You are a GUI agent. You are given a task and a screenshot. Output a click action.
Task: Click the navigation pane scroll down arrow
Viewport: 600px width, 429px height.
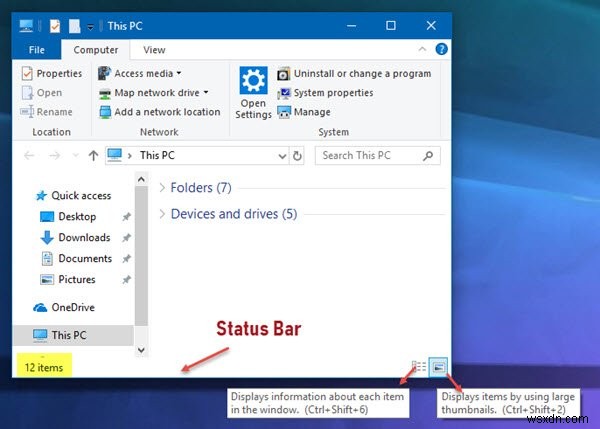pos(141,350)
